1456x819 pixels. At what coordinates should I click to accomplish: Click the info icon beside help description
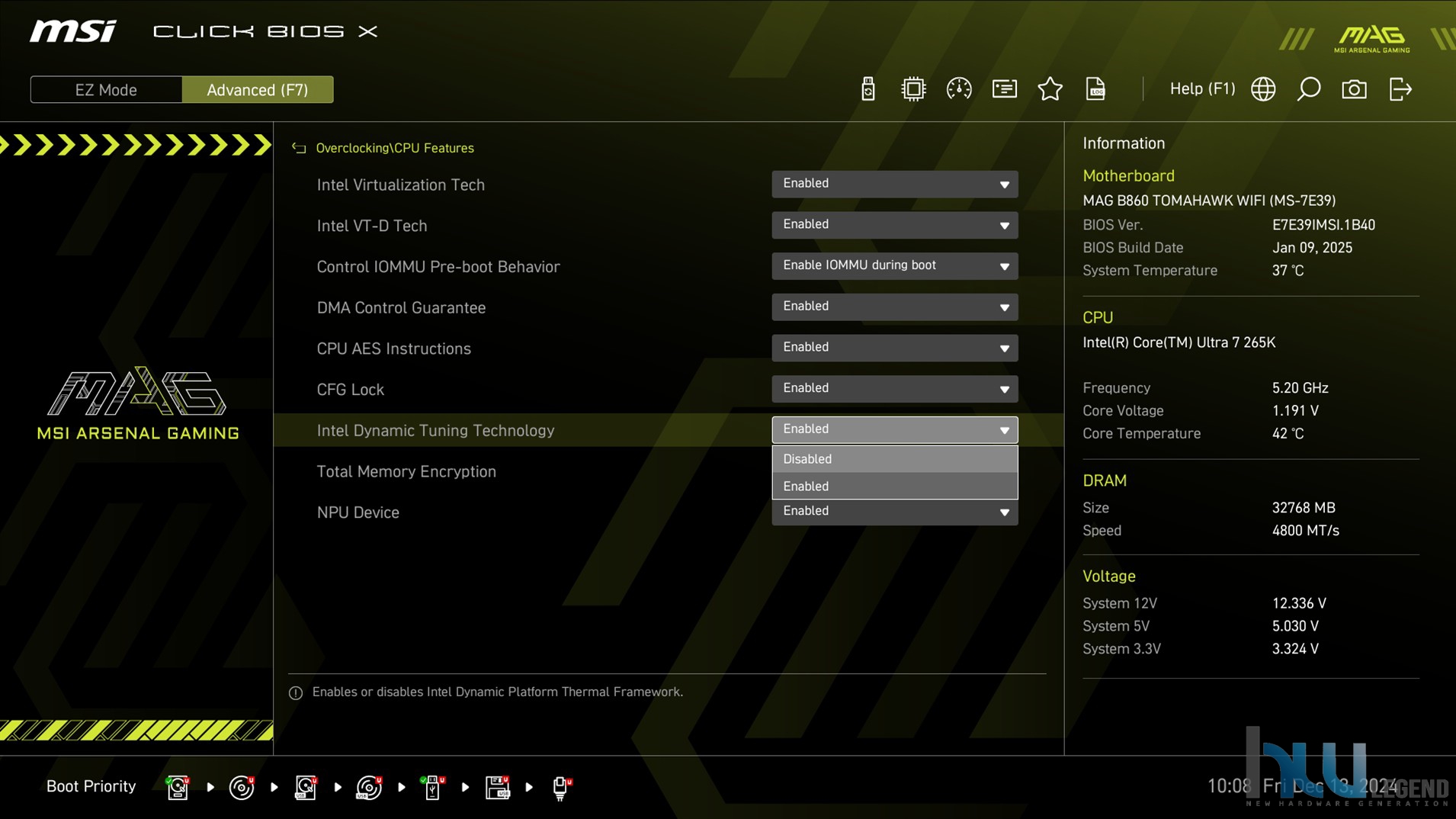296,692
